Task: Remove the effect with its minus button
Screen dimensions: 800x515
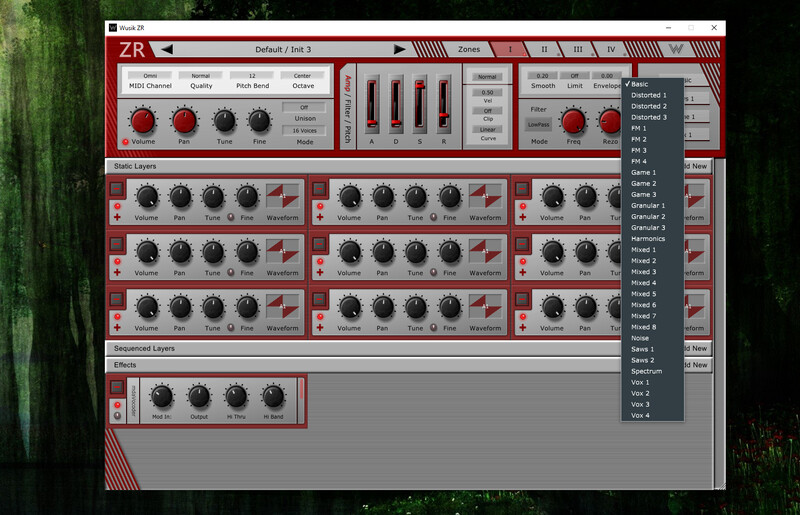Action: pyautogui.click(x=117, y=387)
